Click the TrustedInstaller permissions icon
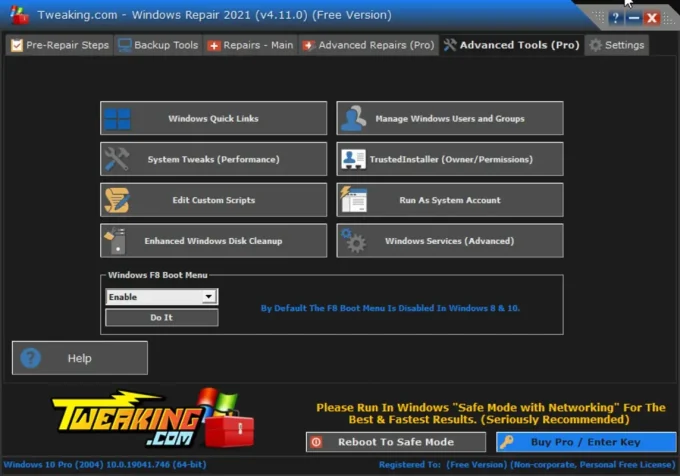This screenshot has height=476, width=680. [x=353, y=159]
